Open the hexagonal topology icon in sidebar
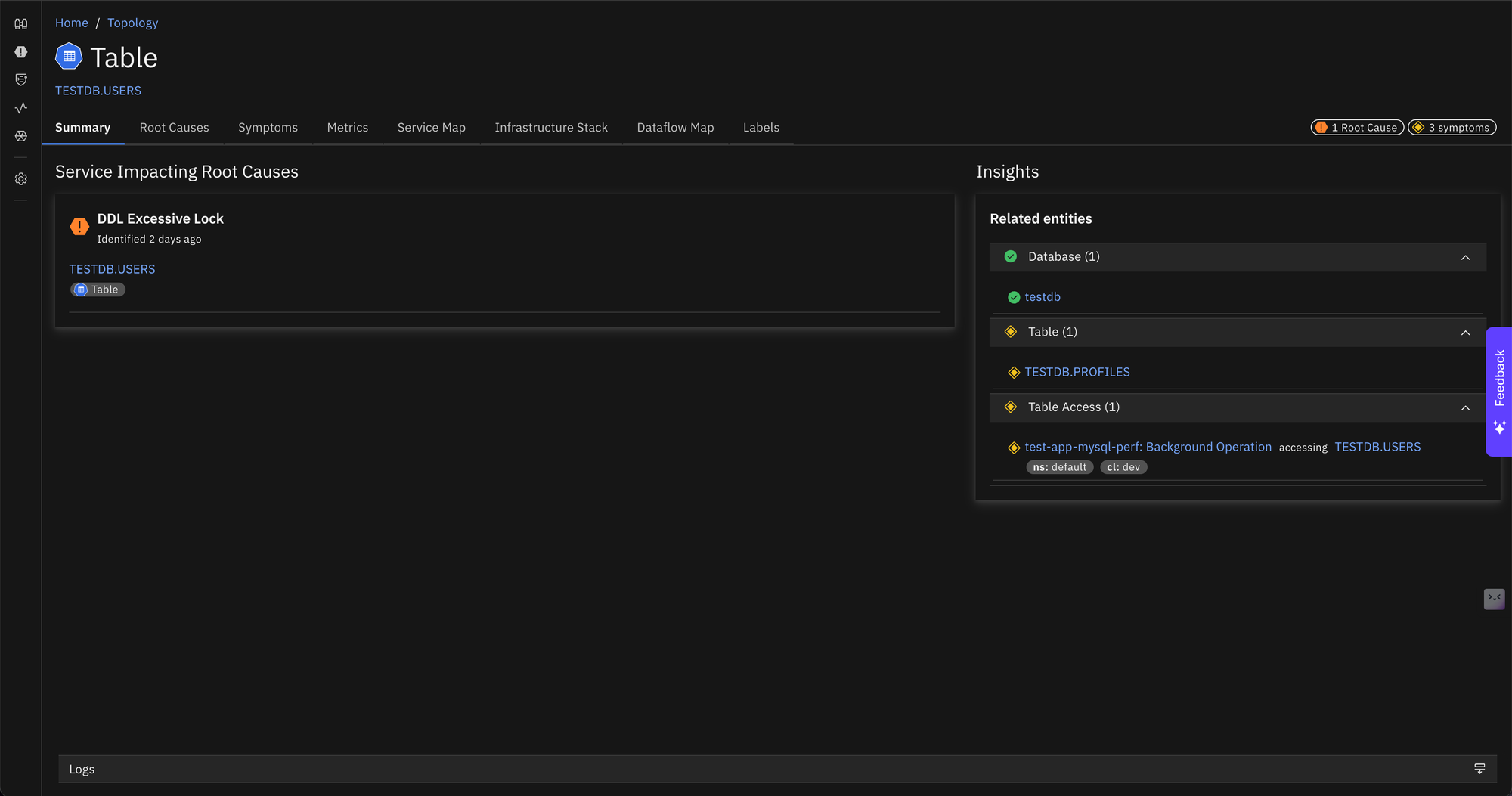The image size is (1512, 796). click(21, 136)
